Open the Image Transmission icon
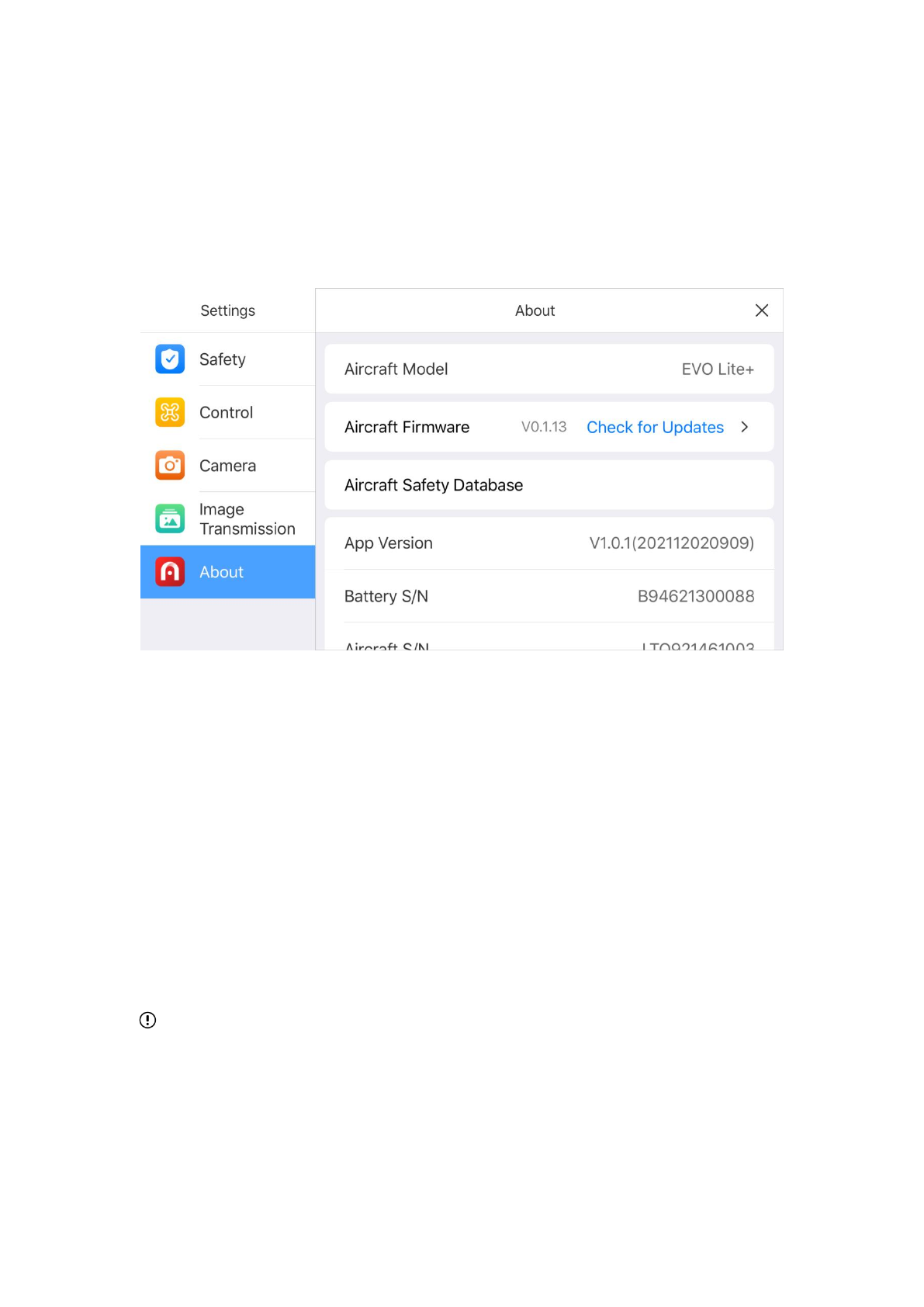The height and width of the screenshot is (1307, 924). point(170,518)
